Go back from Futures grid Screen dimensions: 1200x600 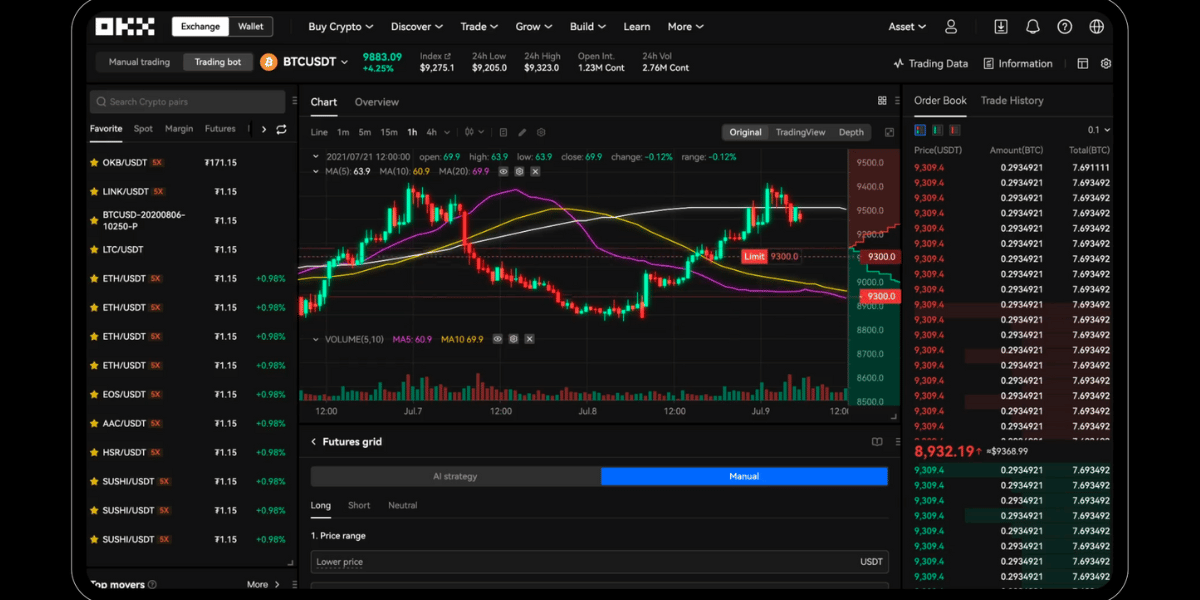[x=313, y=442]
